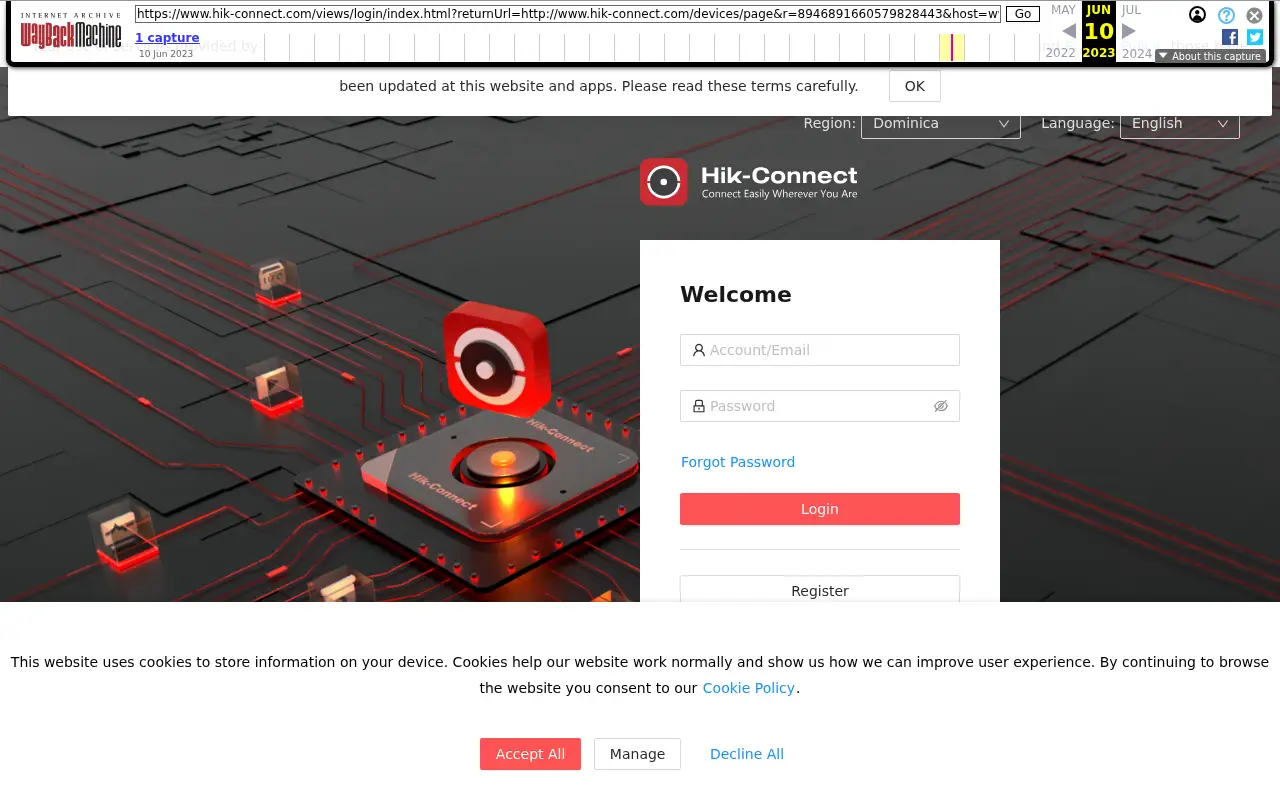The image size is (1280, 800).
Task: Select the 2024 year in timeline
Action: coord(1137,54)
